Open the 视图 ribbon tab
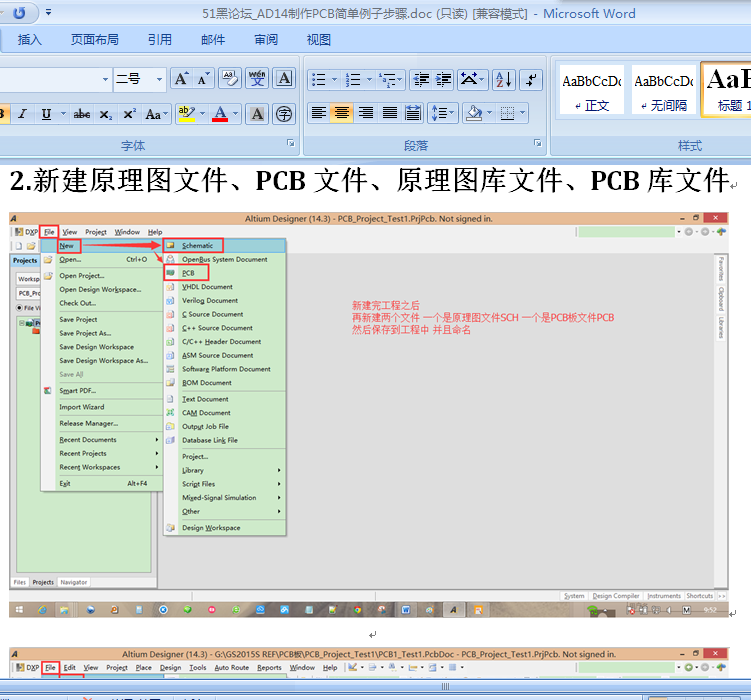Screen dimensions: 751x700 (x=319, y=39)
